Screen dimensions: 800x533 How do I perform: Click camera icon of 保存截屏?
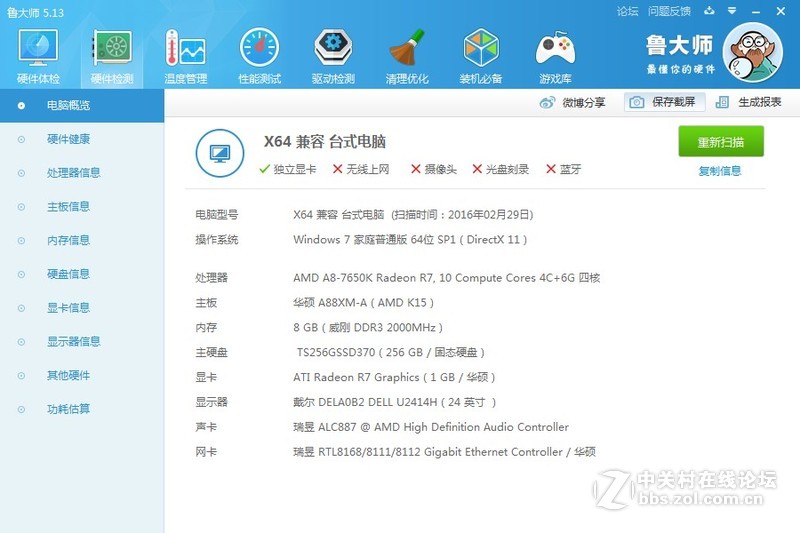click(x=636, y=103)
